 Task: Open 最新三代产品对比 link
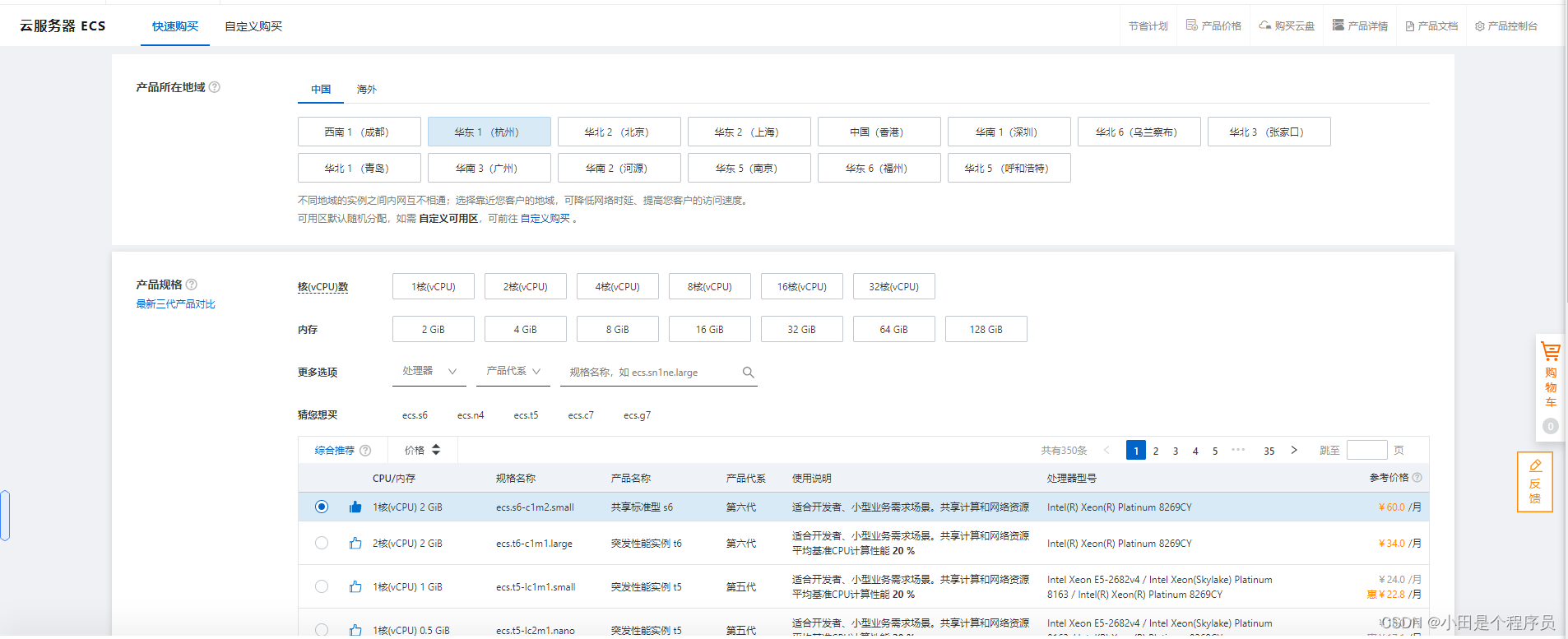point(175,304)
